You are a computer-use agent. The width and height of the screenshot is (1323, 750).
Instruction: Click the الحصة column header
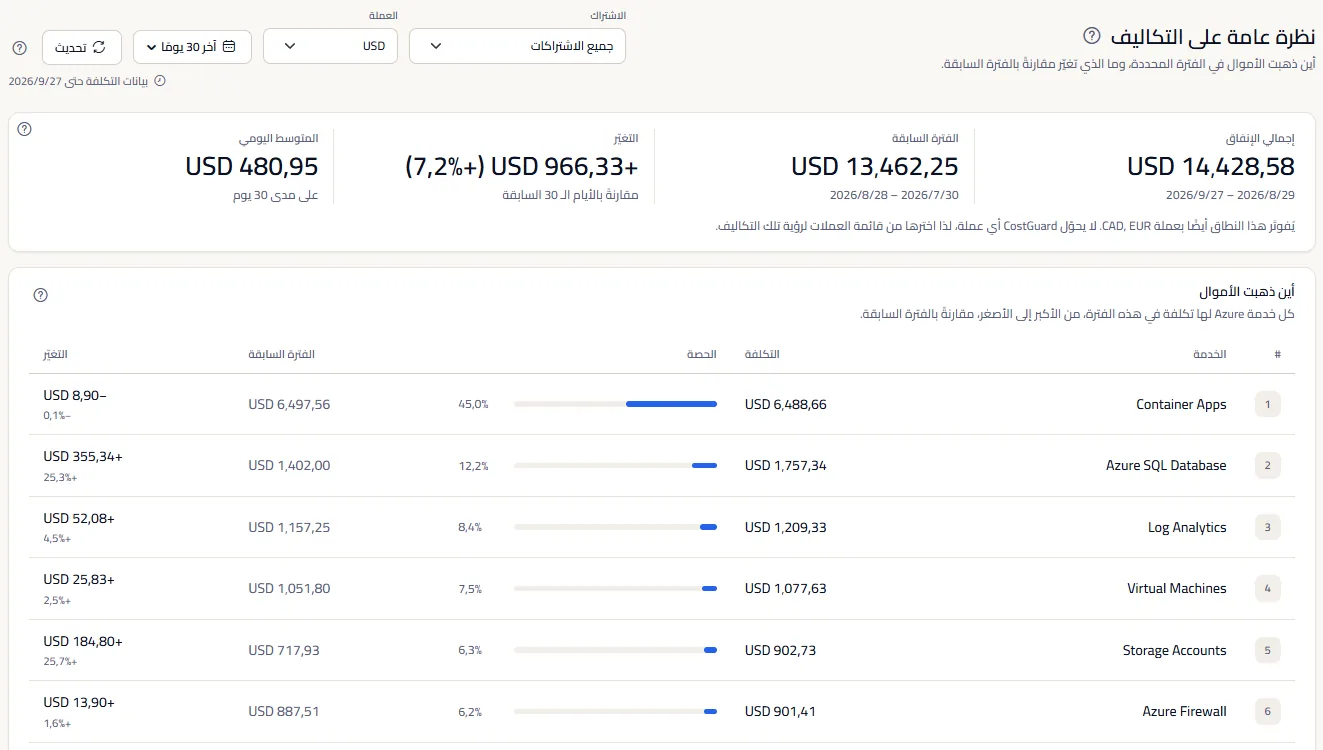click(x=702, y=355)
